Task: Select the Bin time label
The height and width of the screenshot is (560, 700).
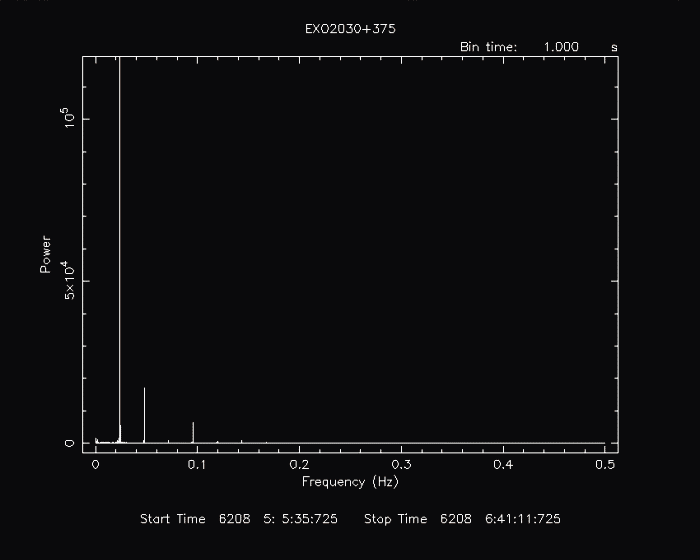Action: (488, 47)
